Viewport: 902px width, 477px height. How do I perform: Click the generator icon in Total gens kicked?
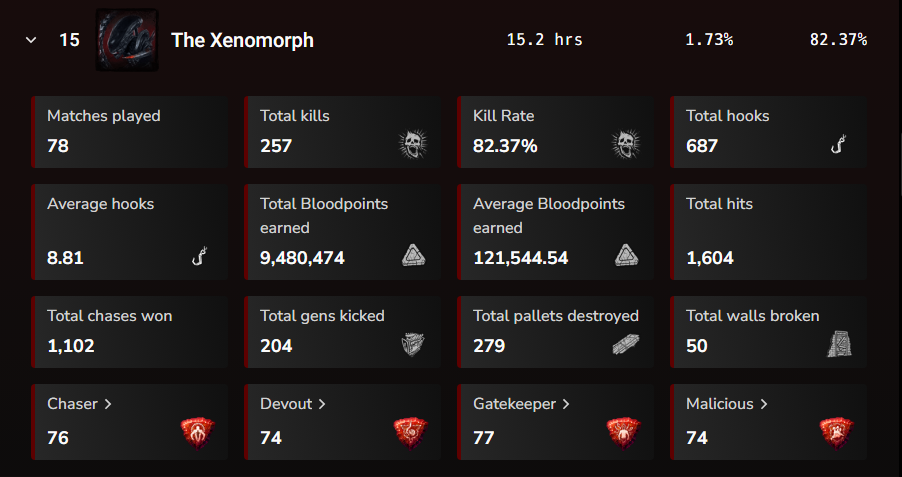pos(413,345)
